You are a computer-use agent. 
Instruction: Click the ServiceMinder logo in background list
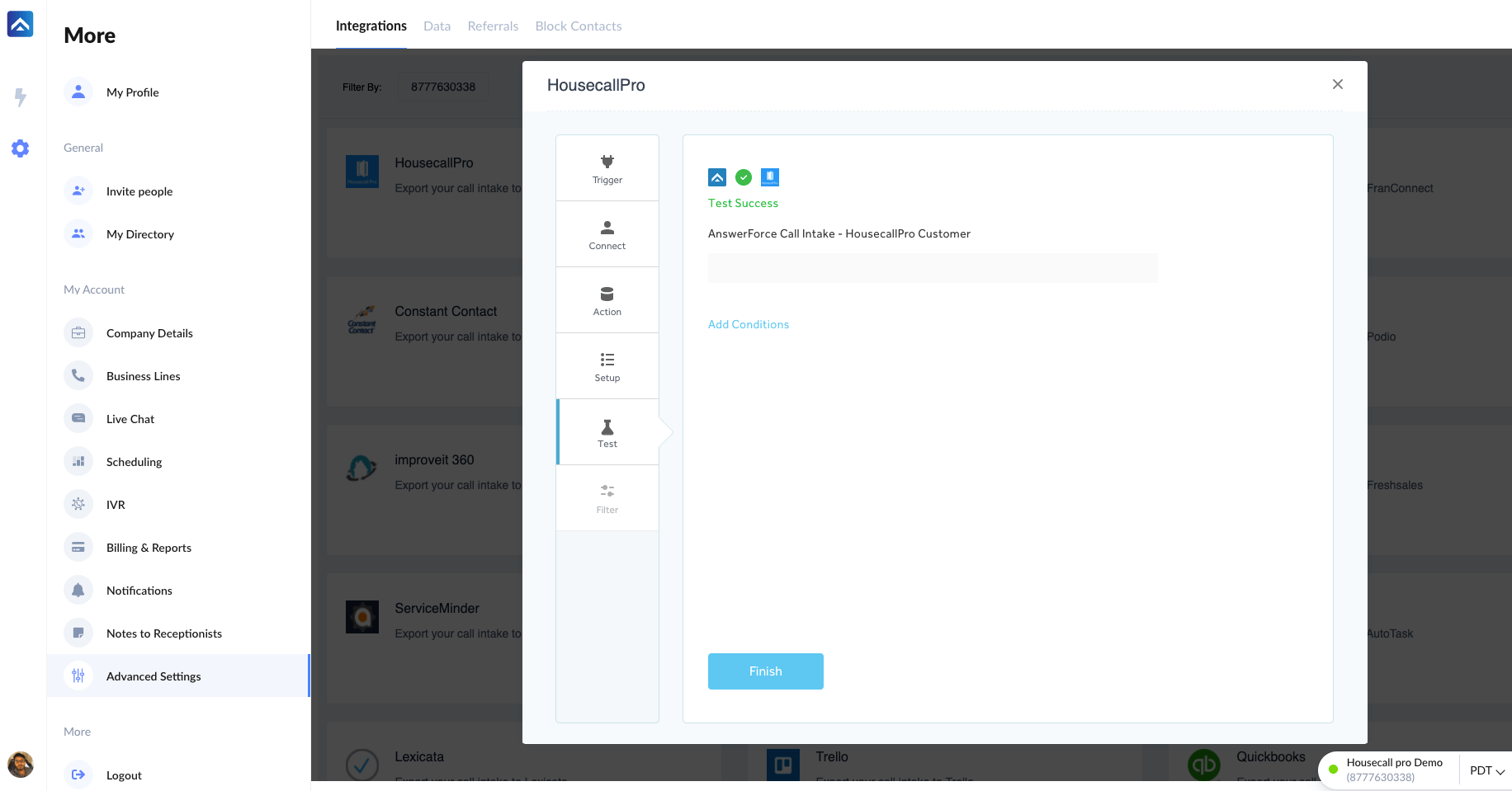[x=362, y=617]
